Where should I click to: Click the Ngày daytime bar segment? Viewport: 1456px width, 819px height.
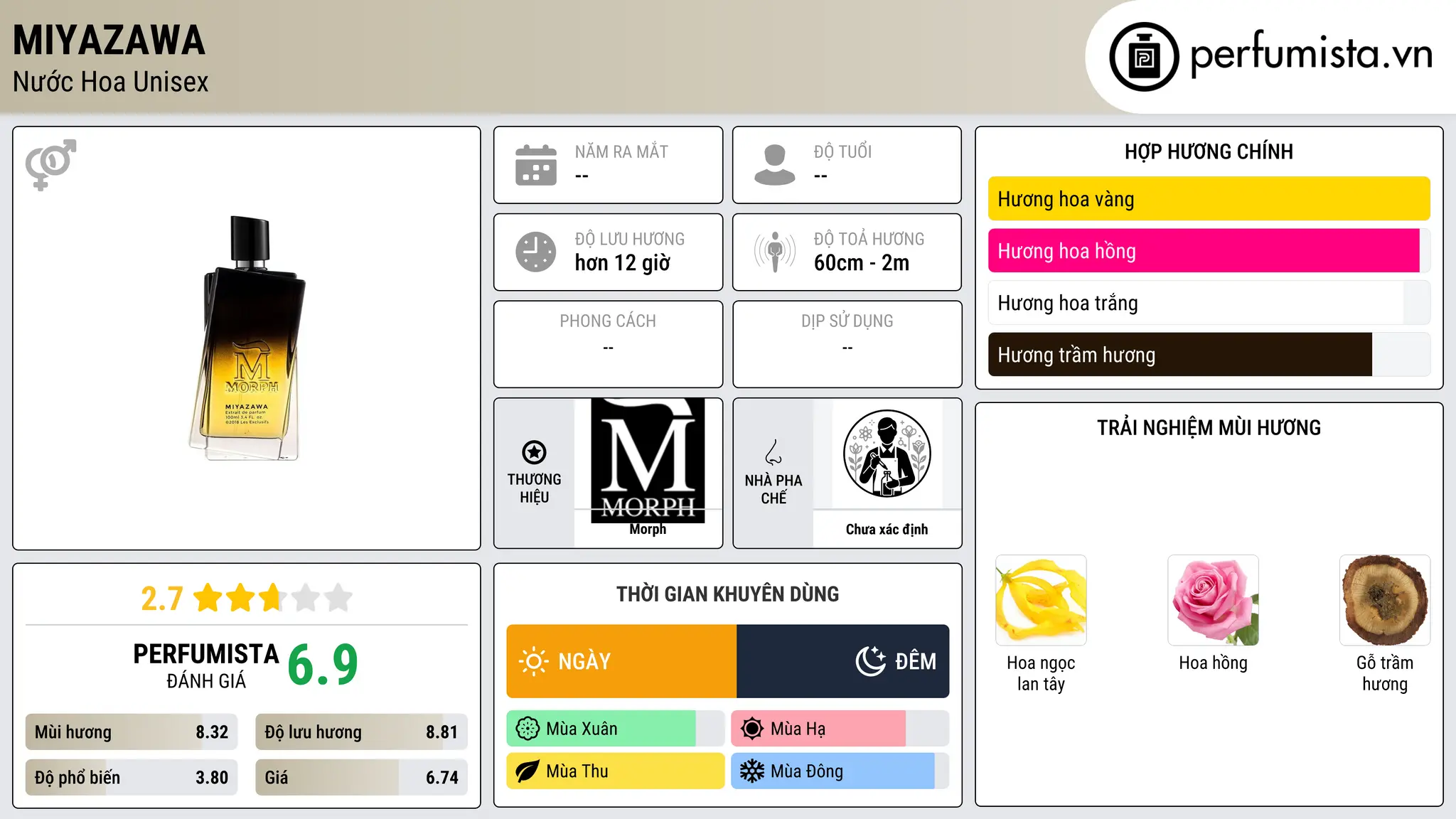click(621, 661)
